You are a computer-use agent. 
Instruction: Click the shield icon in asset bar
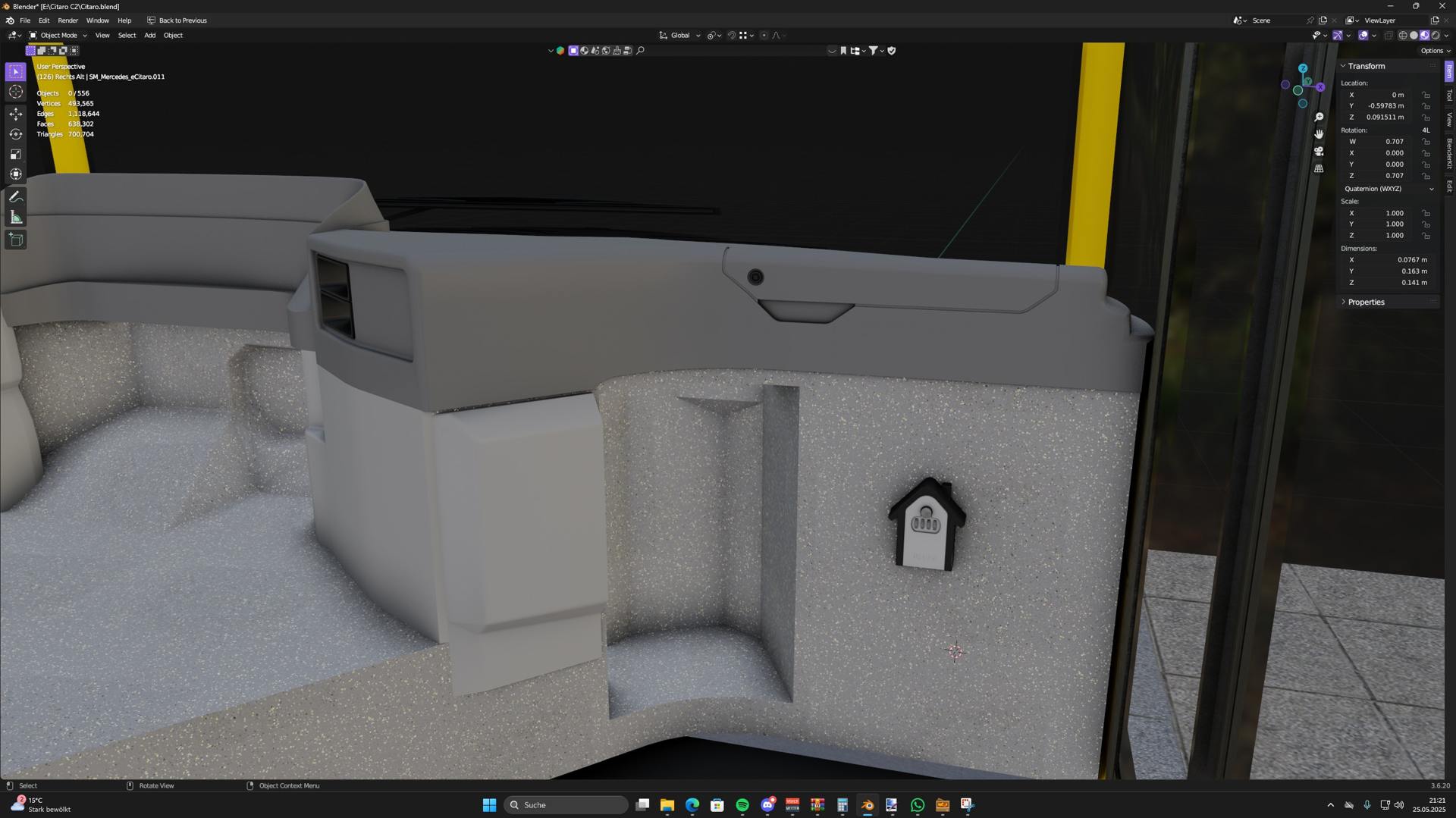pos(892,51)
